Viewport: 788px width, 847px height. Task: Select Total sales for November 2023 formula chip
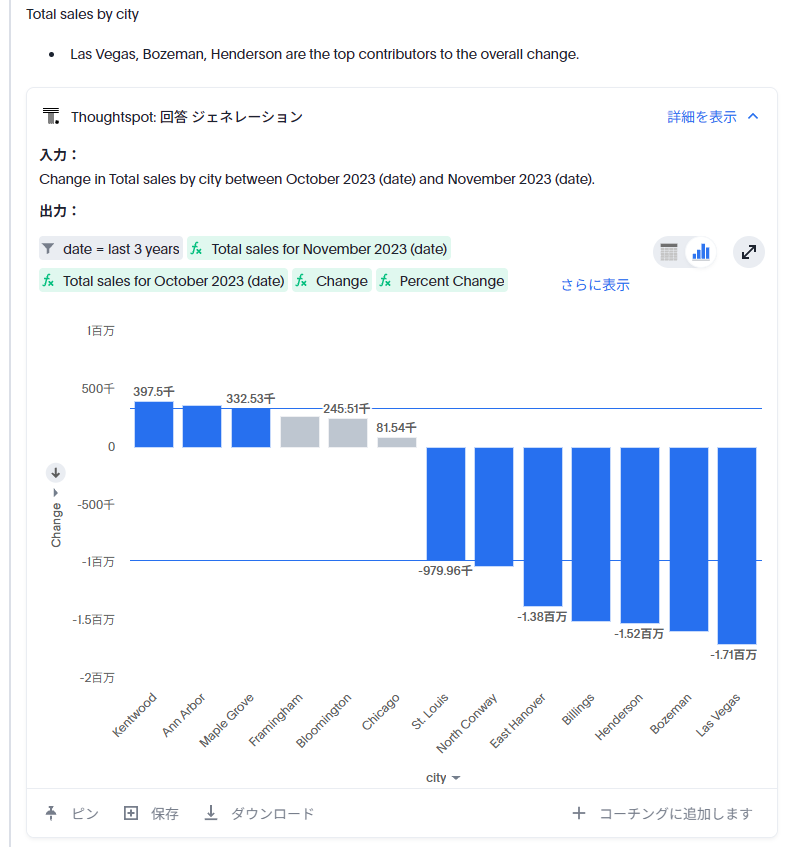coord(319,249)
